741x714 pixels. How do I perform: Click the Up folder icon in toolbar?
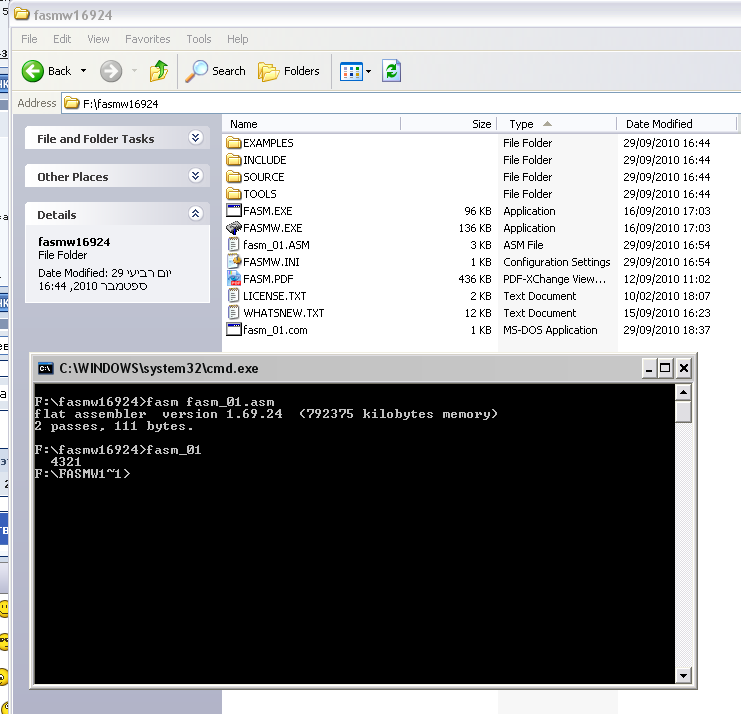(158, 71)
